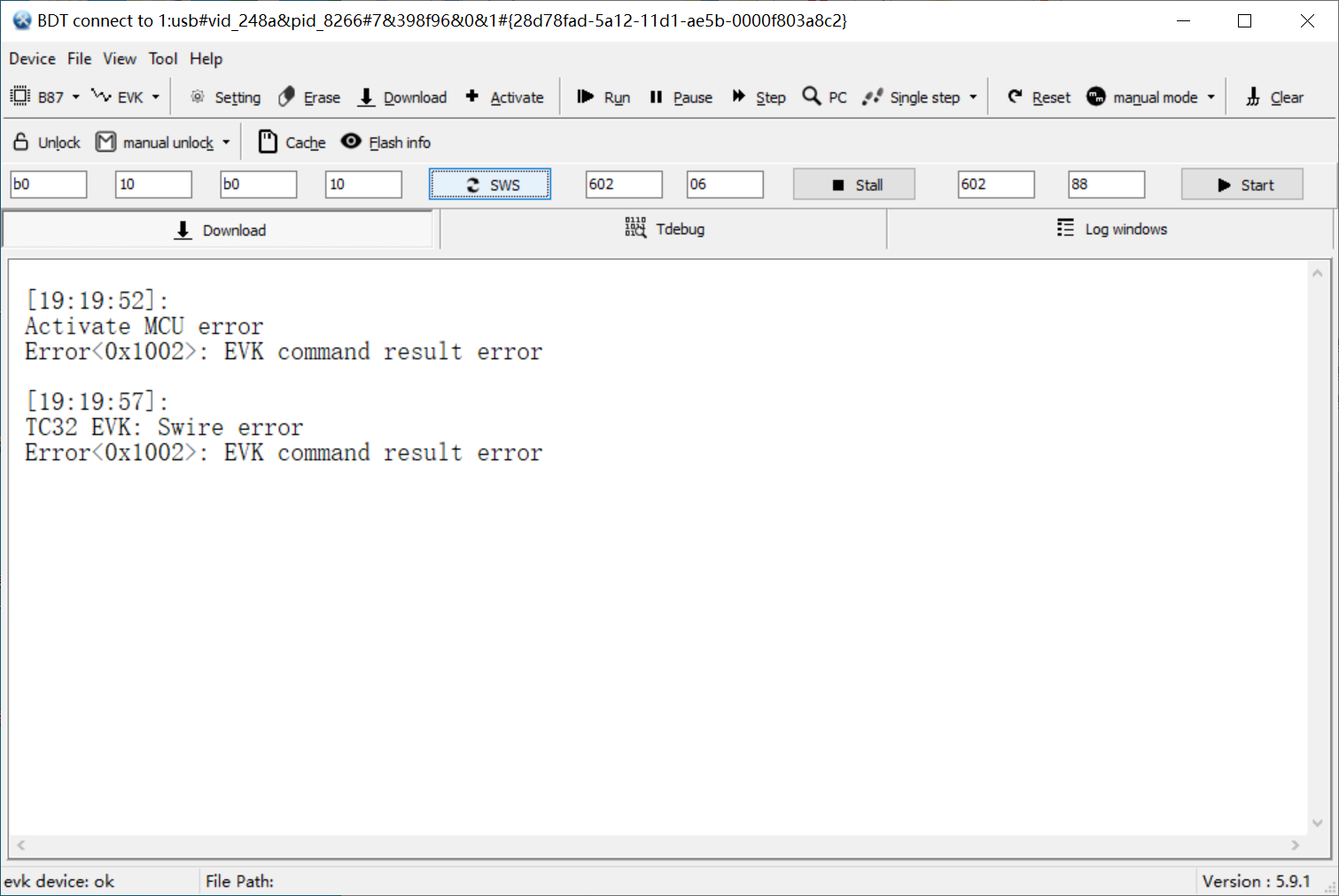
Task: Focus the second b0 input field
Action: point(259,184)
